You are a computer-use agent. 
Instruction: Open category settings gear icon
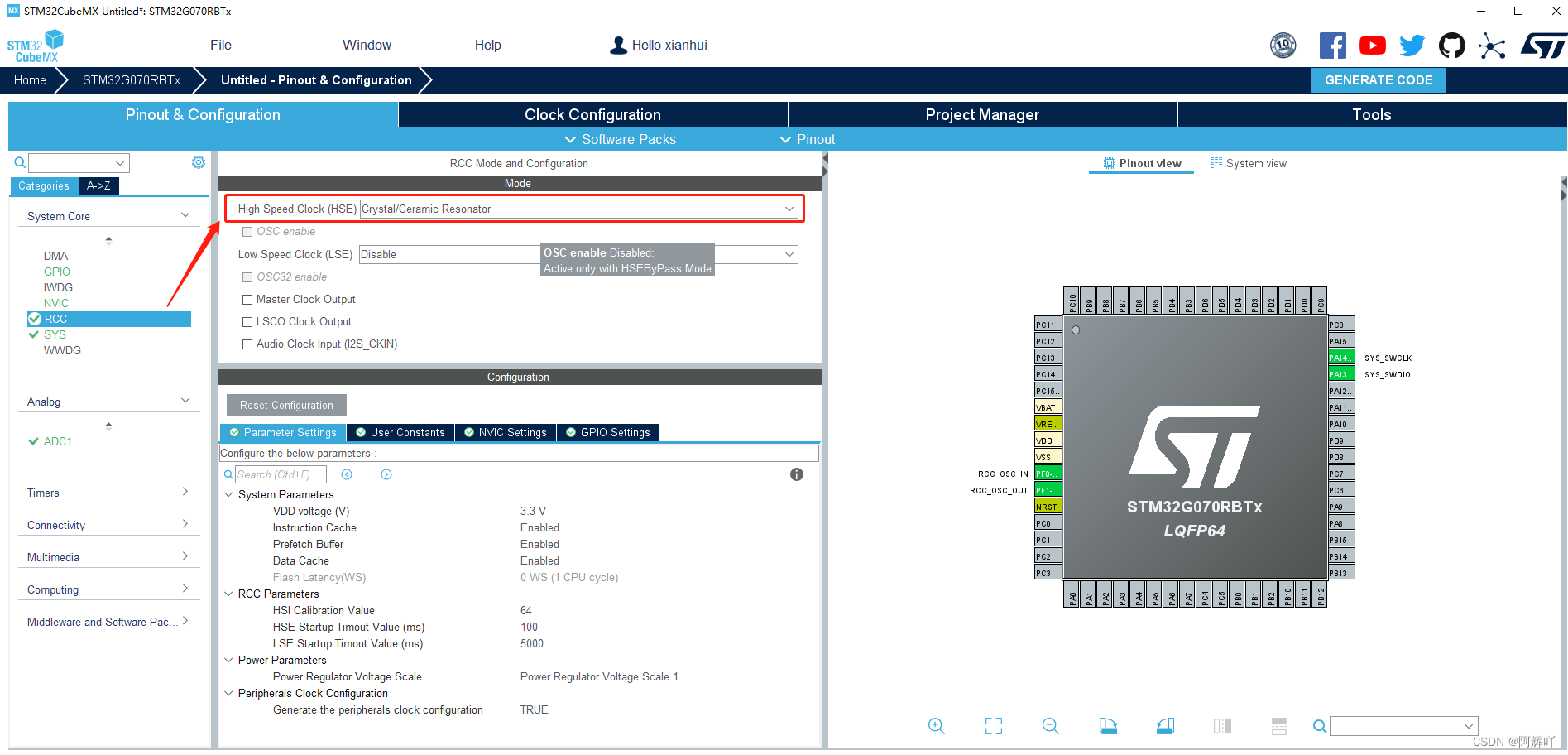tap(199, 162)
